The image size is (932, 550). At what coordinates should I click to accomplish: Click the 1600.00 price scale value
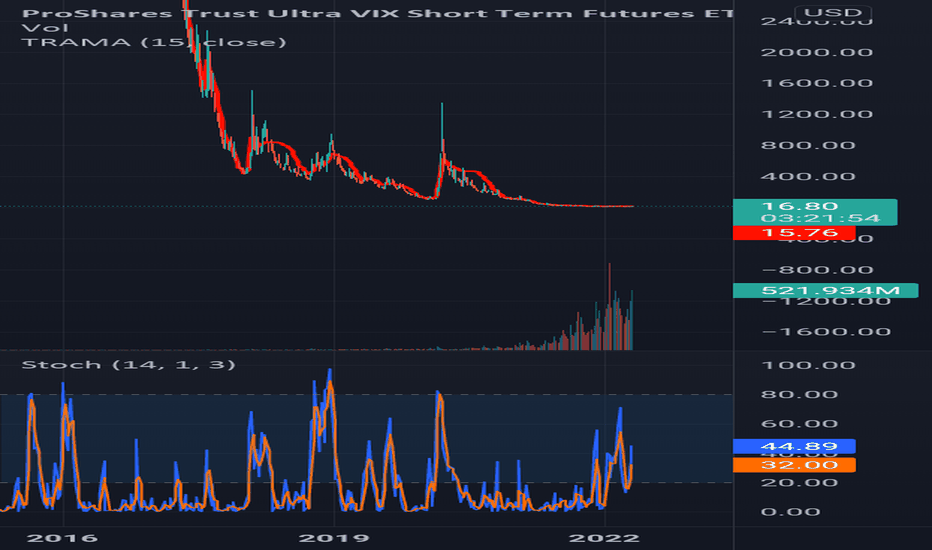point(817,83)
